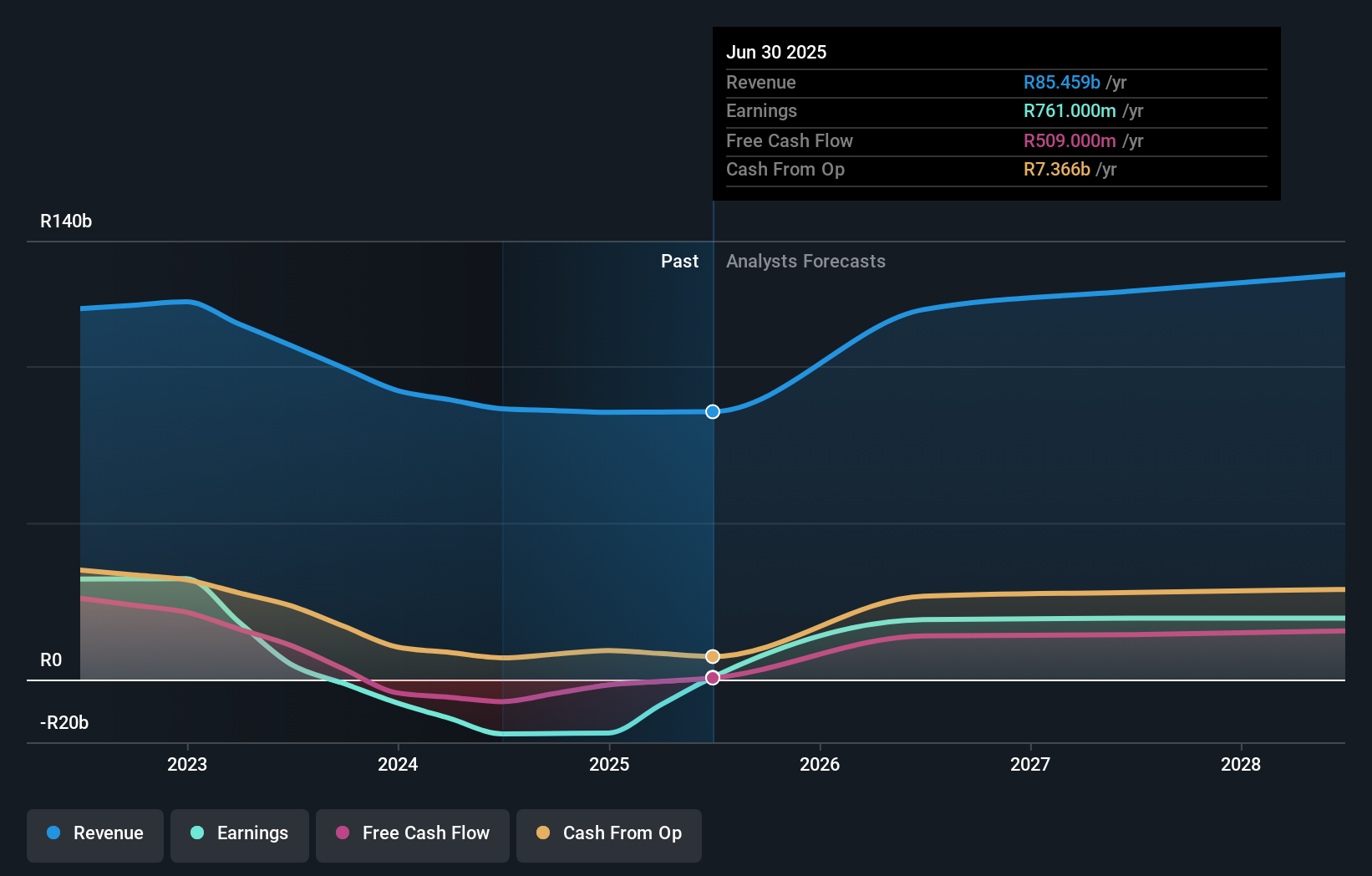The height and width of the screenshot is (876, 1372).
Task: Click the blue Revenue legend dot
Action: pos(53,833)
